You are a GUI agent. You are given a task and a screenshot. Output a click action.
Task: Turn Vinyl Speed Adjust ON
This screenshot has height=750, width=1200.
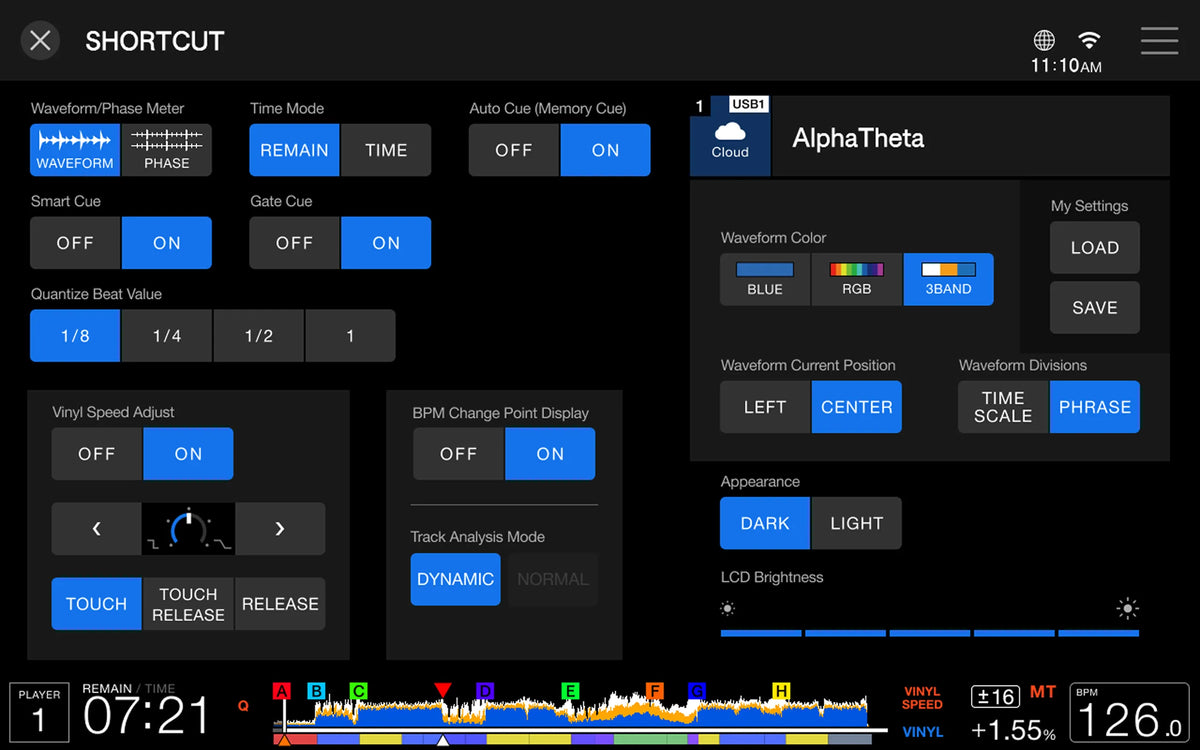tap(188, 454)
